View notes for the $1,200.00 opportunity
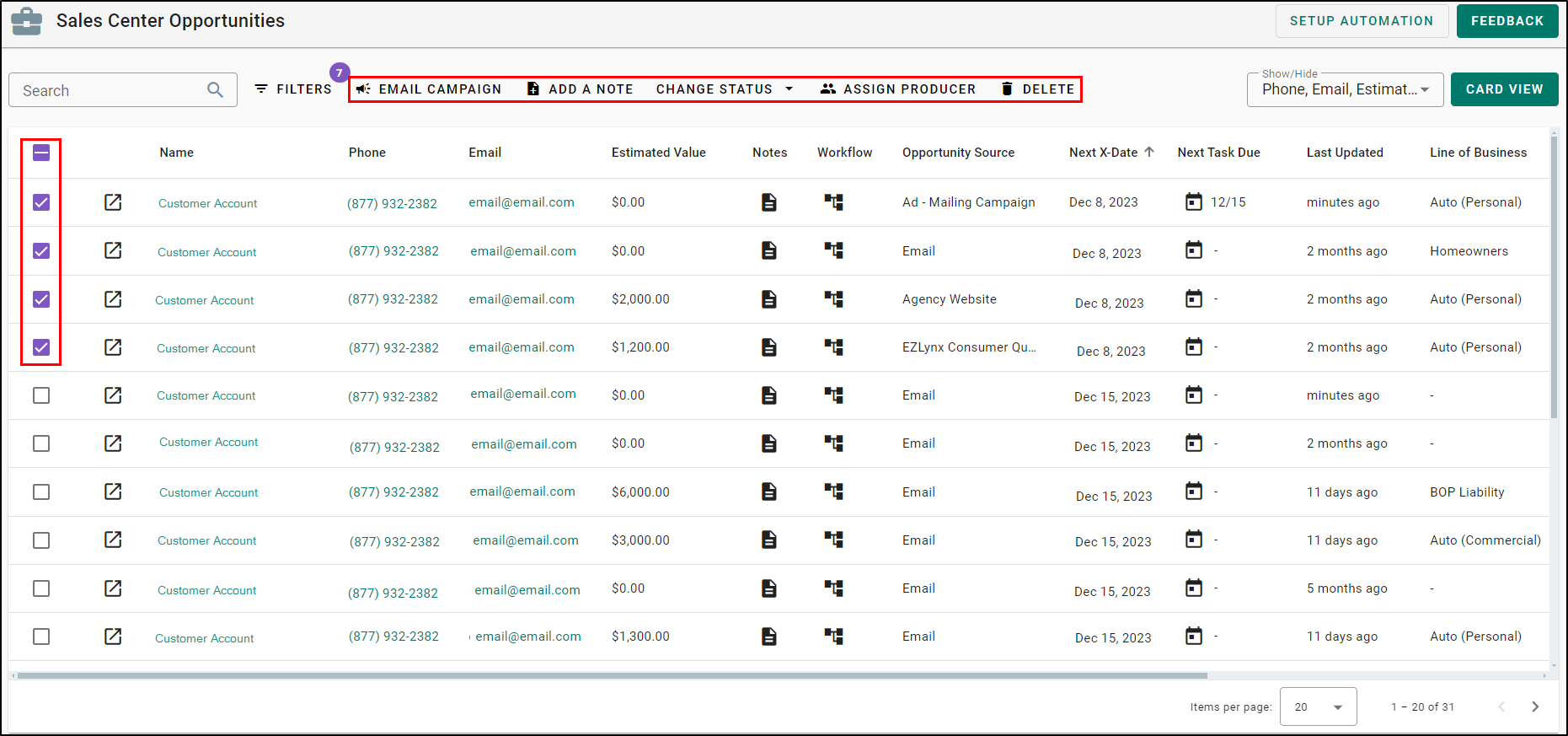The image size is (1568, 736). coord(769,347)
